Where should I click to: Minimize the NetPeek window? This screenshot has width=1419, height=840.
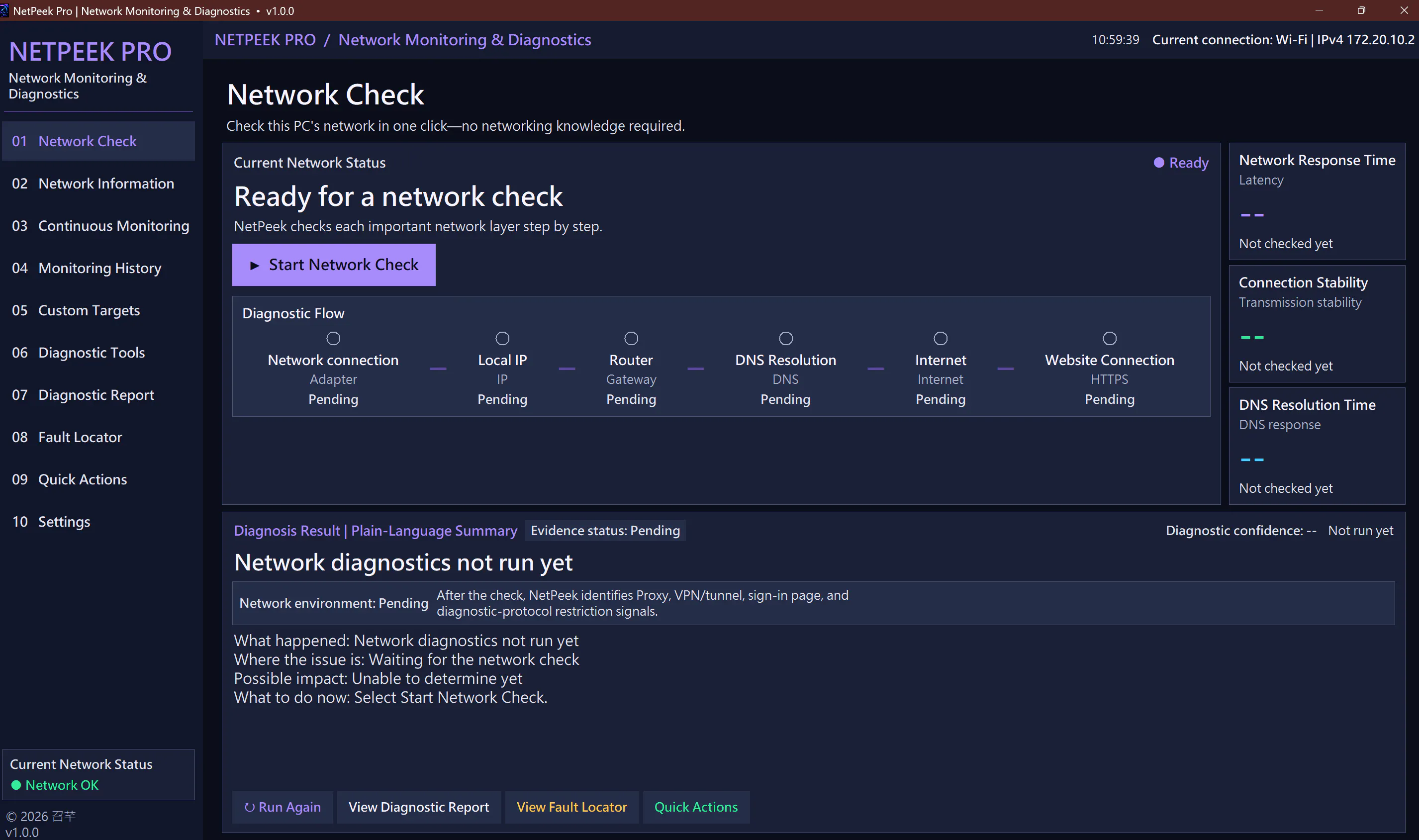click(1319, 10)
